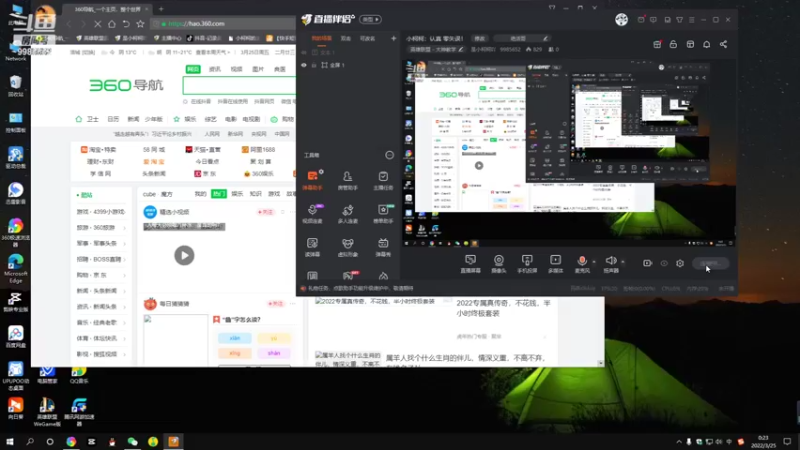Open the 榜单助手 ranking helper tool
This screenshot has height=450, width=800.
pos(383,213)
